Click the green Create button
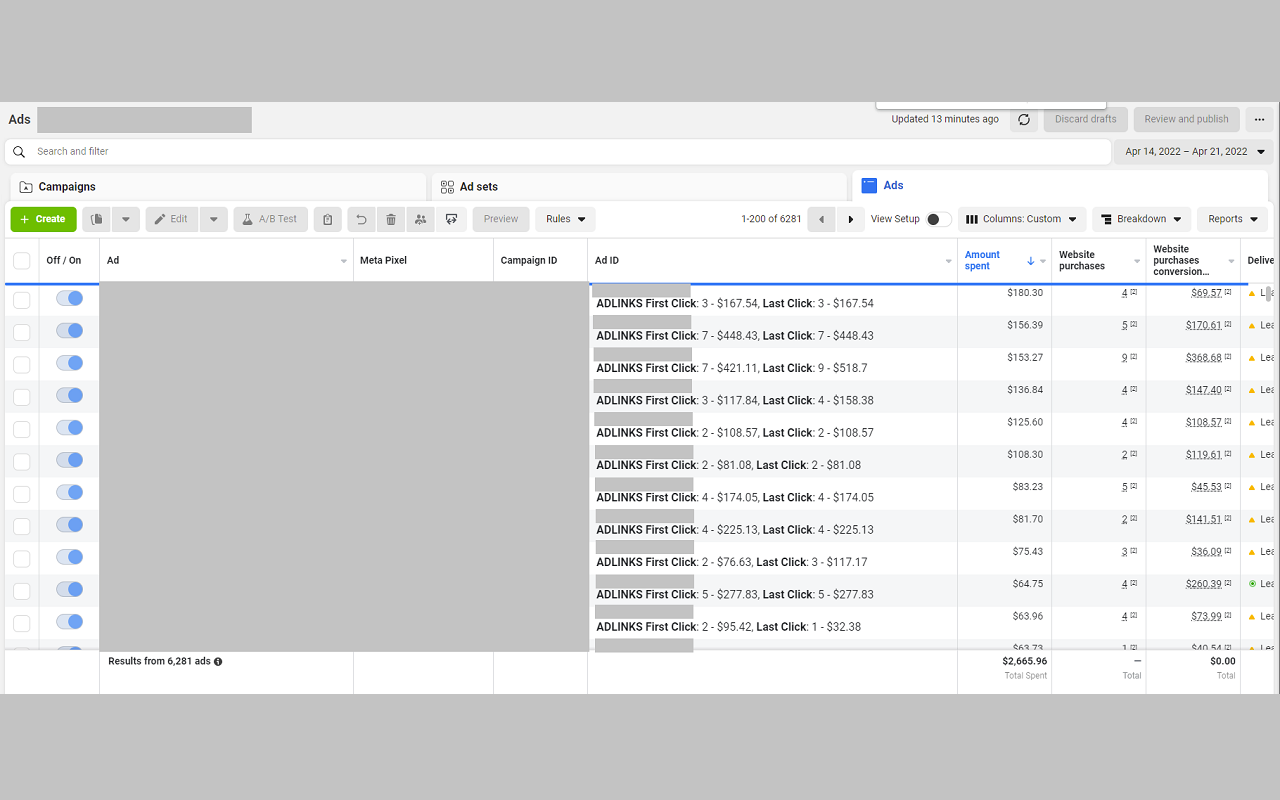 (43, 219)
